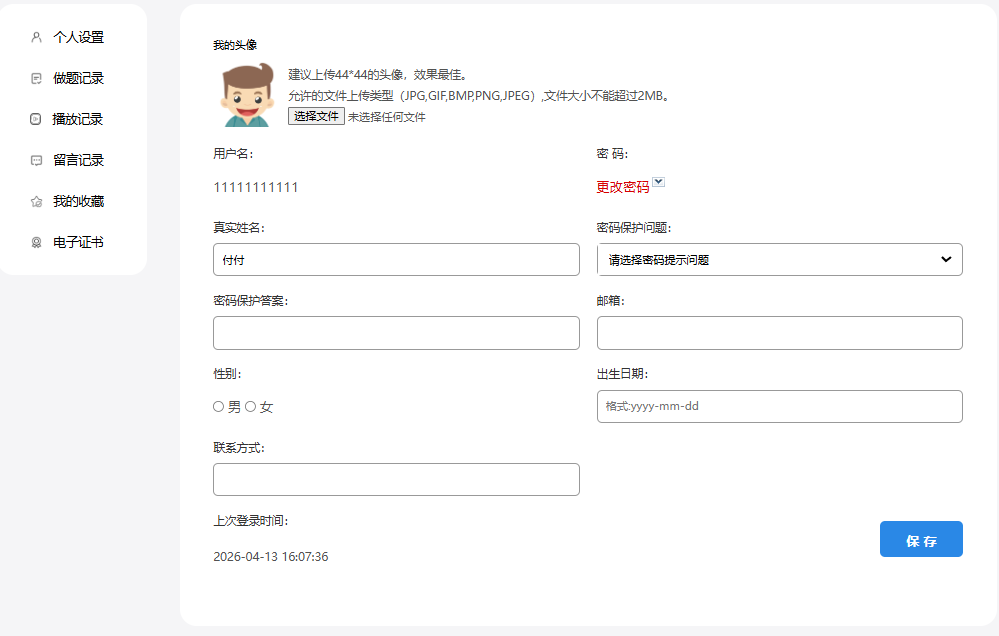
Task: Click the certificate icon beside 电子证书
Action: click(x=36, y=242)
